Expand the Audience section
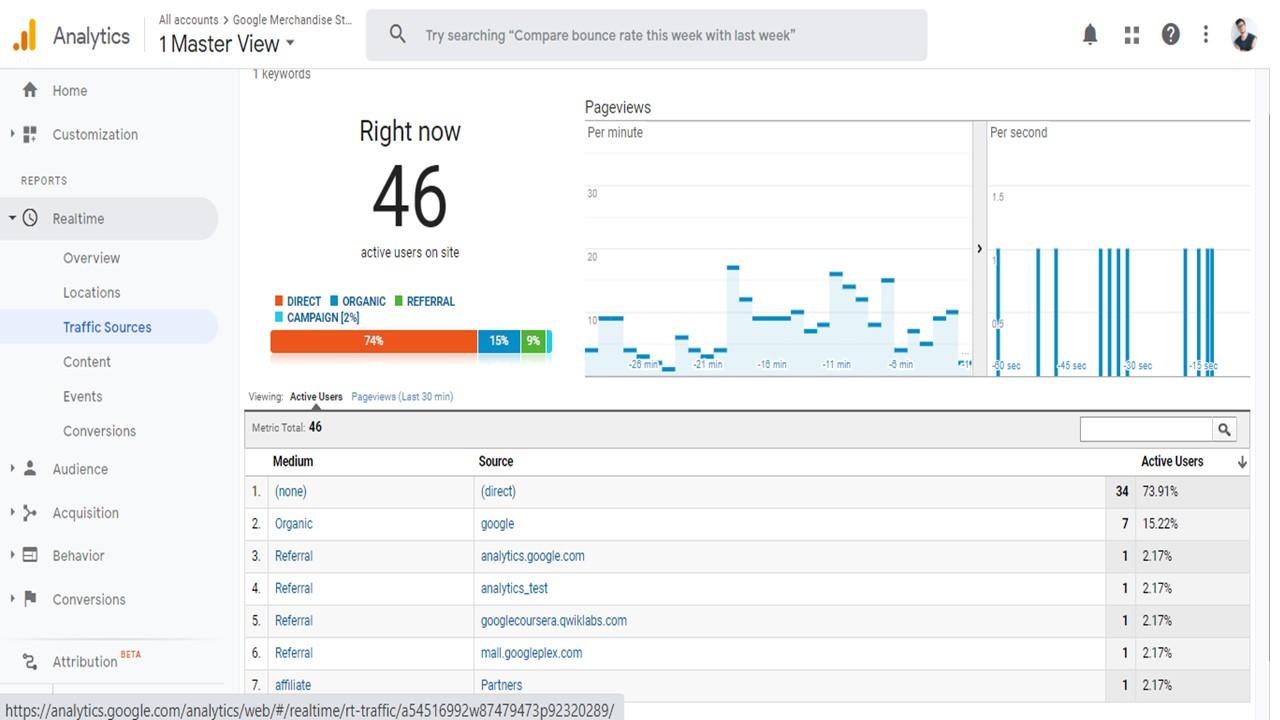Viewport: 1280px width, 720px height. pyautogui.click(x=80, y=468)
